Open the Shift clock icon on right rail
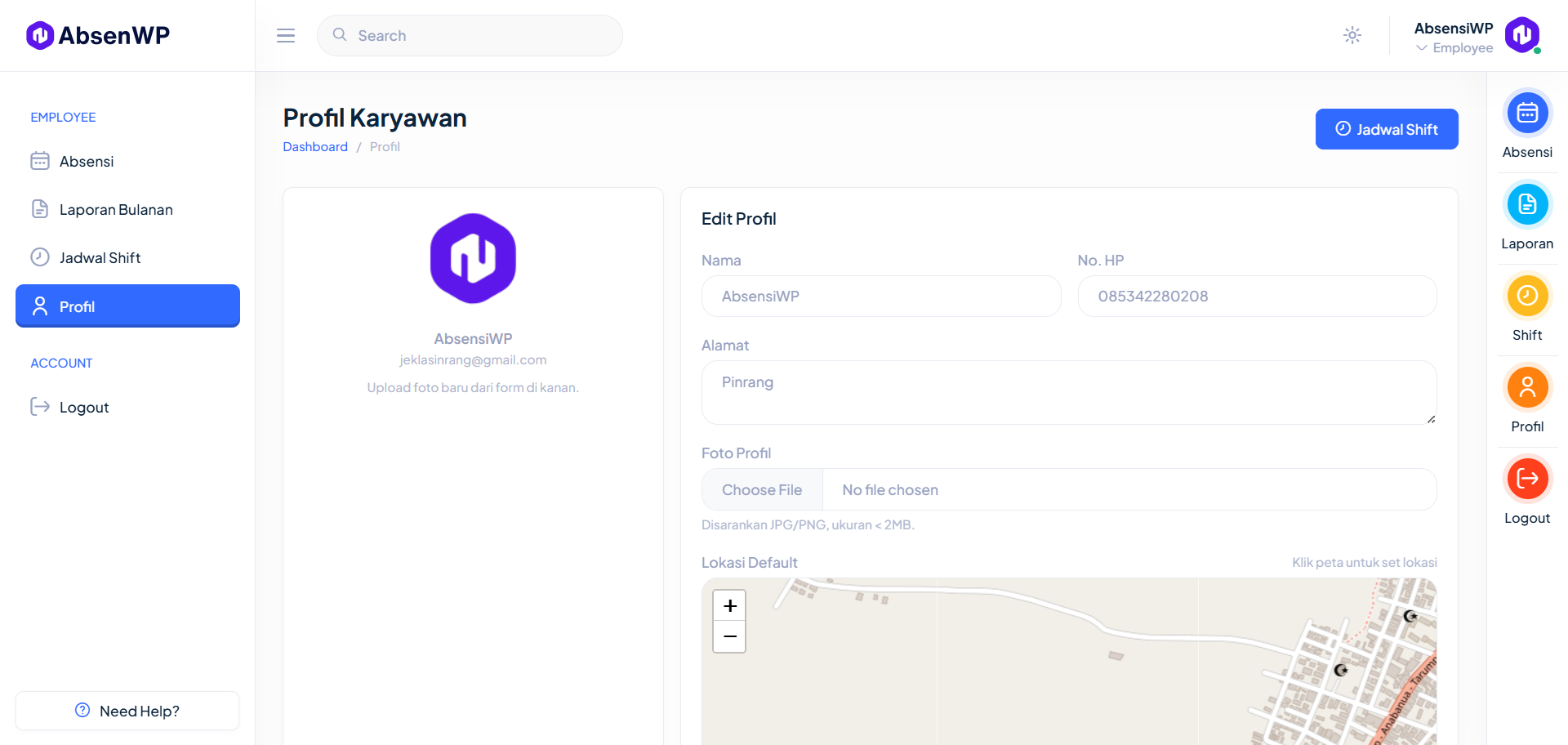1568x745 pixels. 1527,296
